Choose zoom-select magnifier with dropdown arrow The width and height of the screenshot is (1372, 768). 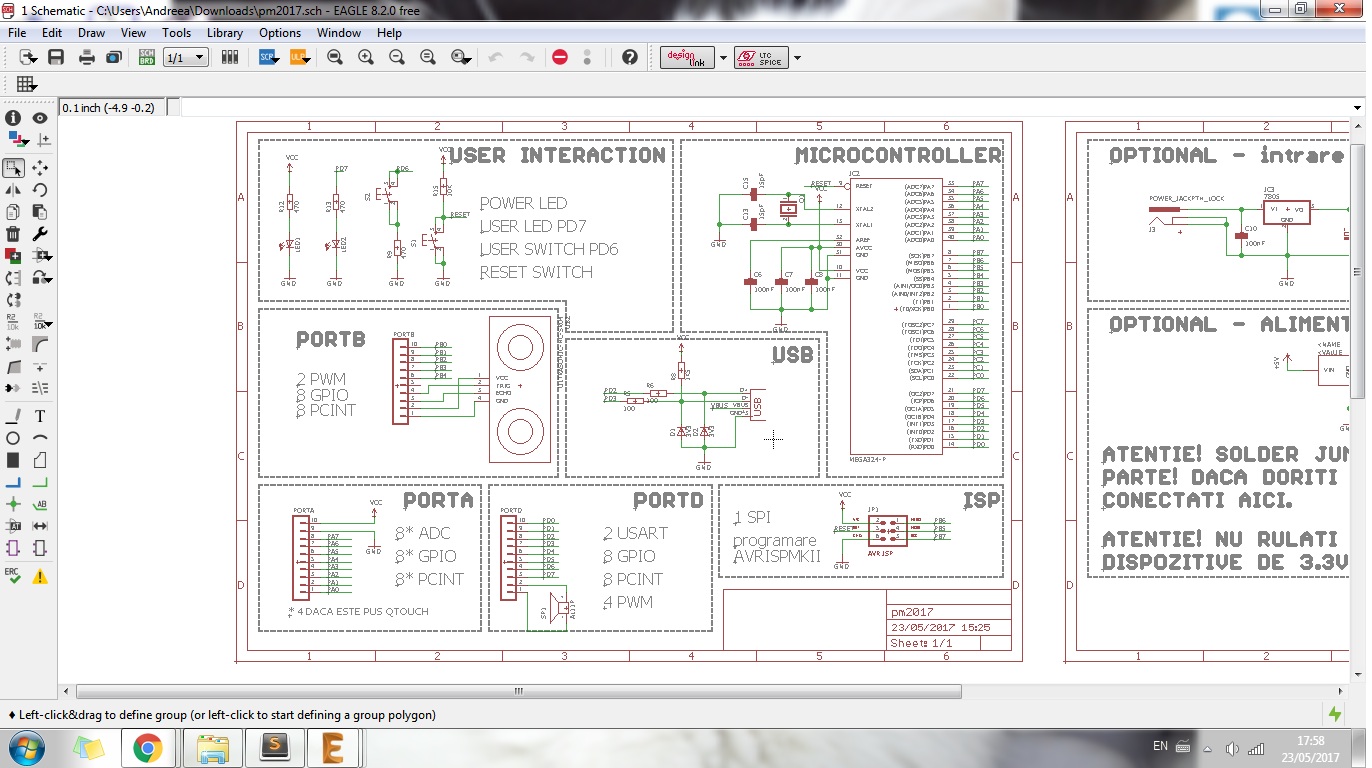(x=462, y=57)
